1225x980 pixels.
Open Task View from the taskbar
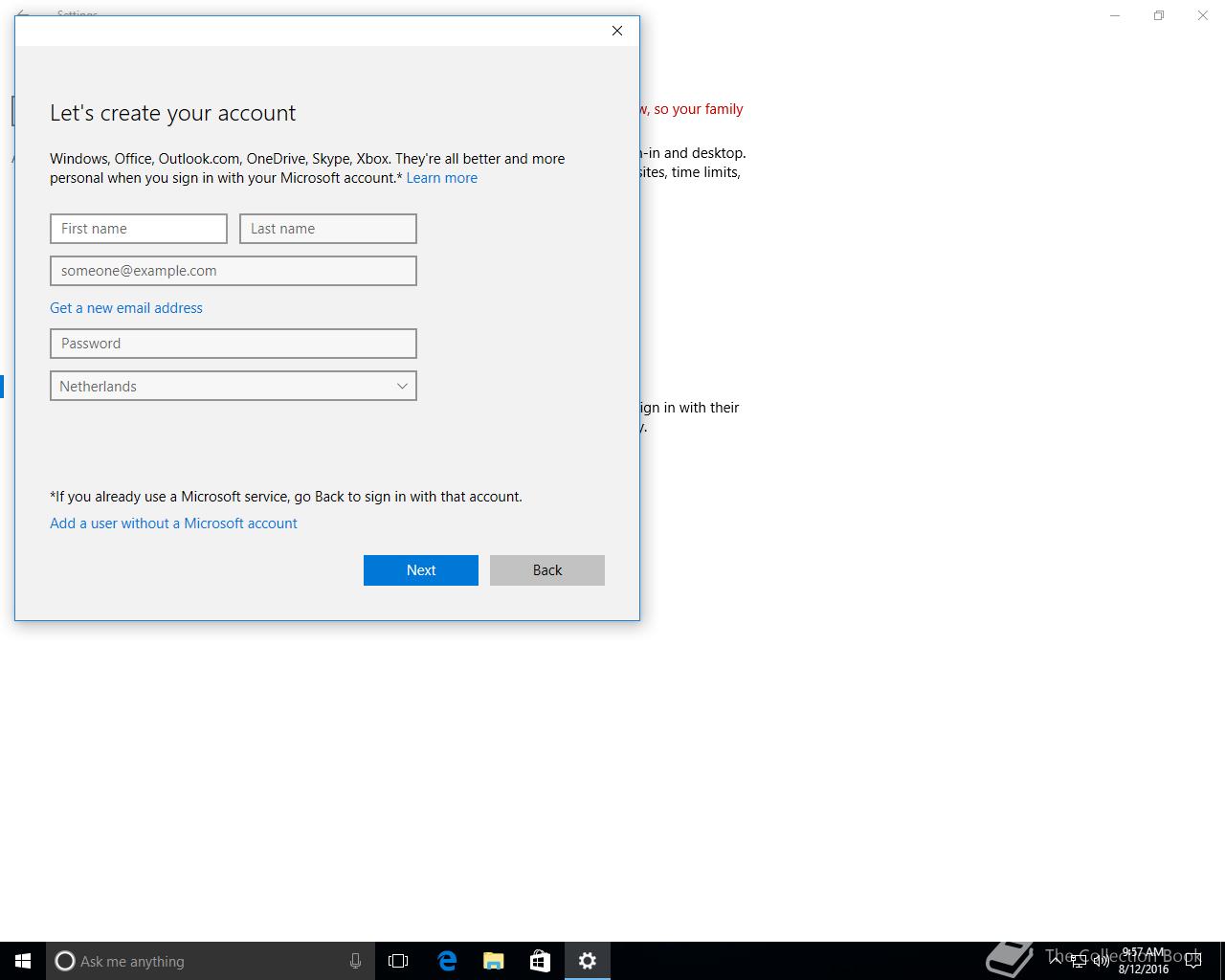tap(398, 961)
